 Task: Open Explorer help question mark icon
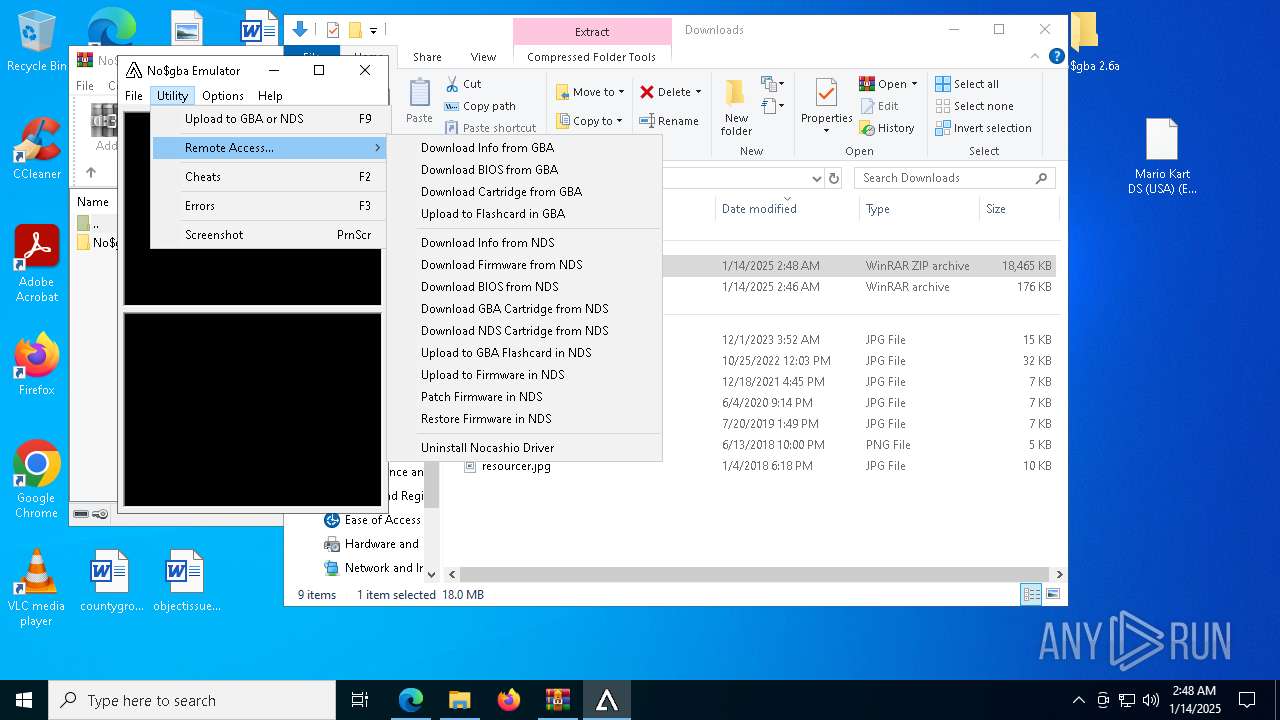[x=1056, y=57]
